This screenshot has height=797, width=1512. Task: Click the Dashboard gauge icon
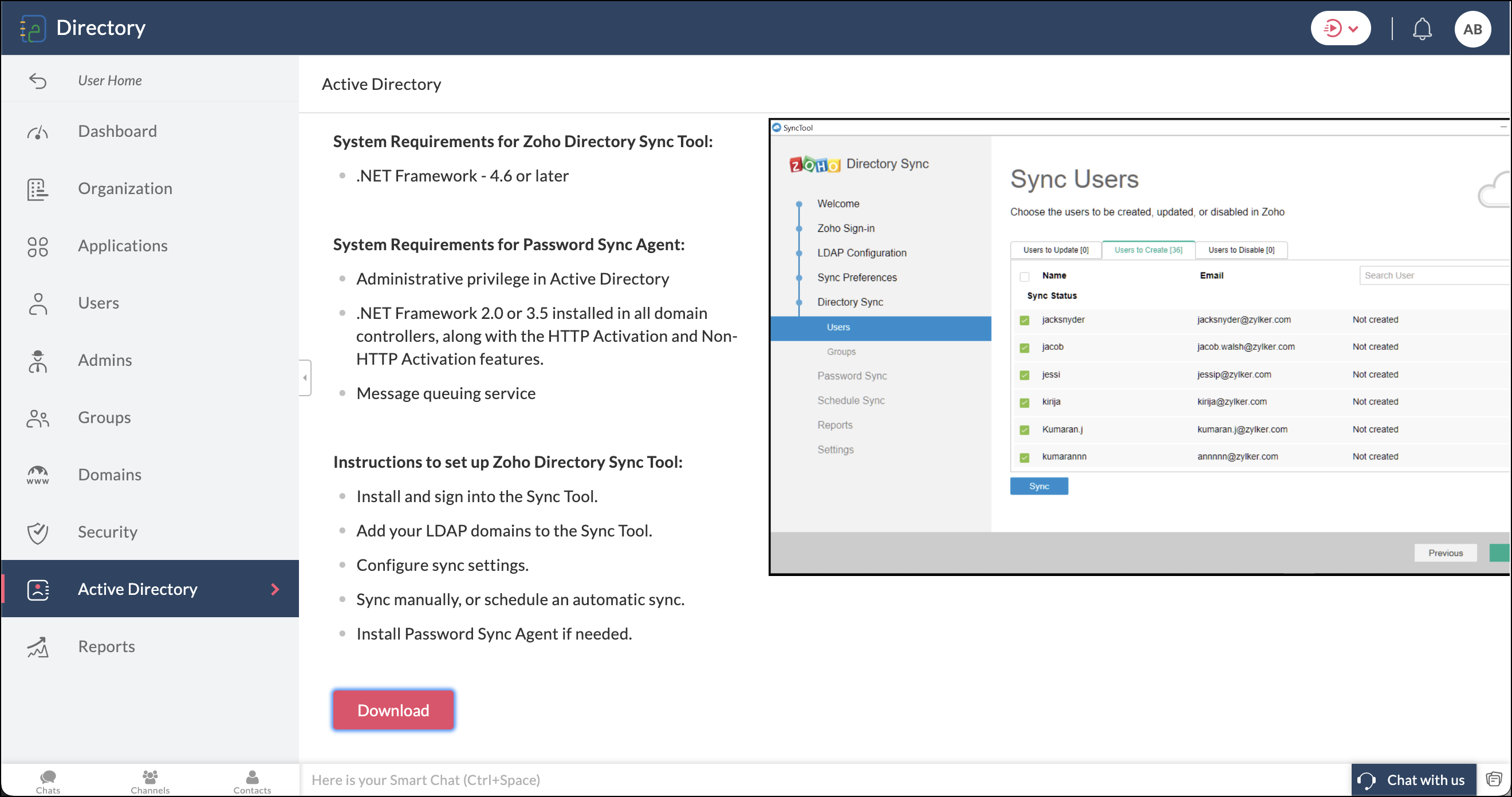(38, 132)
